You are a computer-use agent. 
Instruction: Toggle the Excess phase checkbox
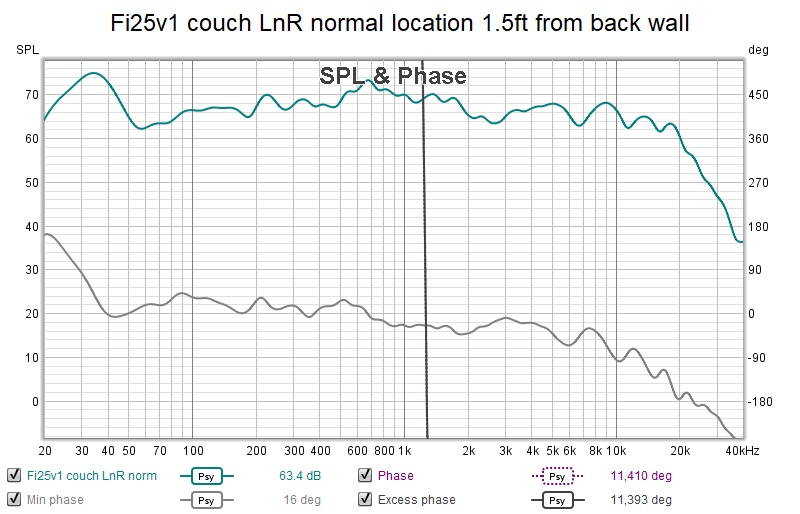[x=365, y=499]
